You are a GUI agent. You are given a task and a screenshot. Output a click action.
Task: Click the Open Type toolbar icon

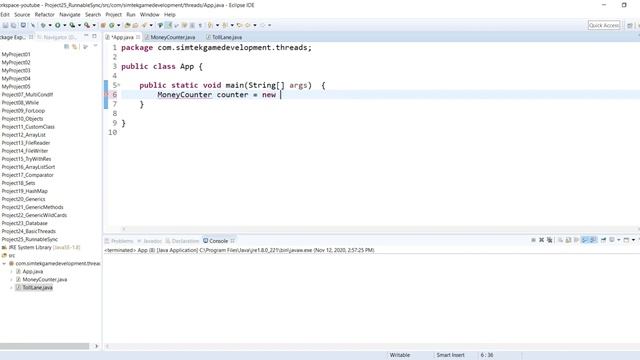[x=127, y=25]
